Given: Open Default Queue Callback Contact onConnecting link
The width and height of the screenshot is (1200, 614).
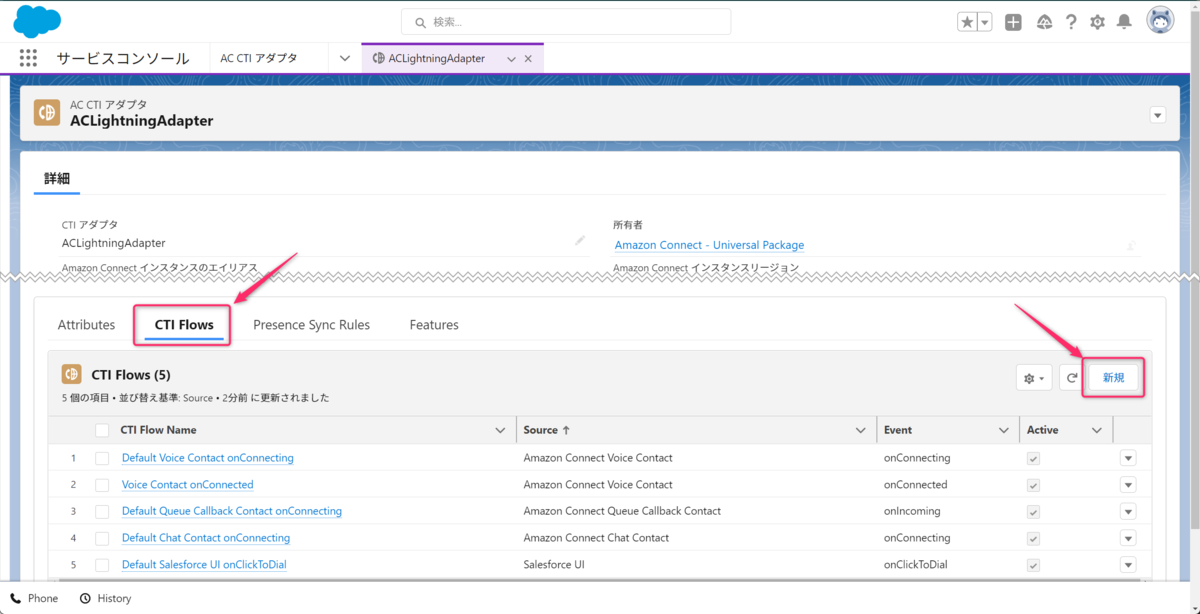Looking at the screenshot, I should (232, 511).
